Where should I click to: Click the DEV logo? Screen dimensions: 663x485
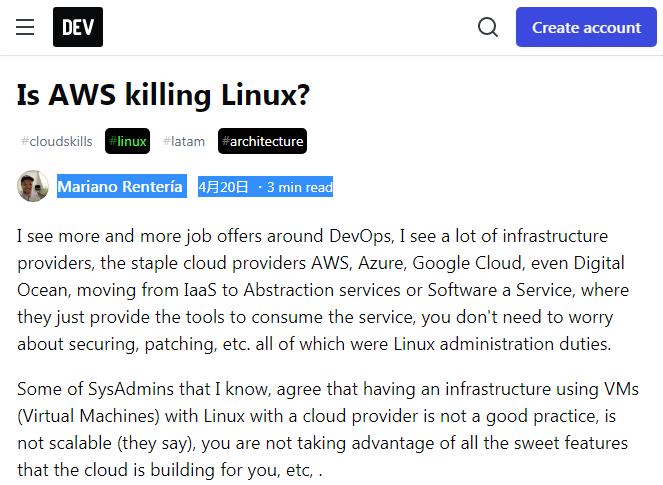(78, 27)
